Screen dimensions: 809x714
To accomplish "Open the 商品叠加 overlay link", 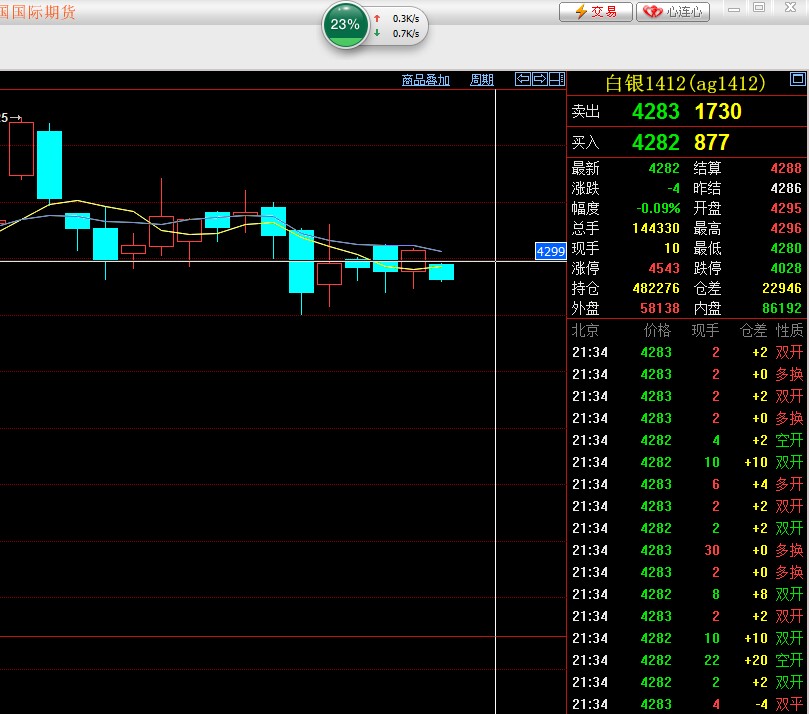I will (x=425, y=80).
